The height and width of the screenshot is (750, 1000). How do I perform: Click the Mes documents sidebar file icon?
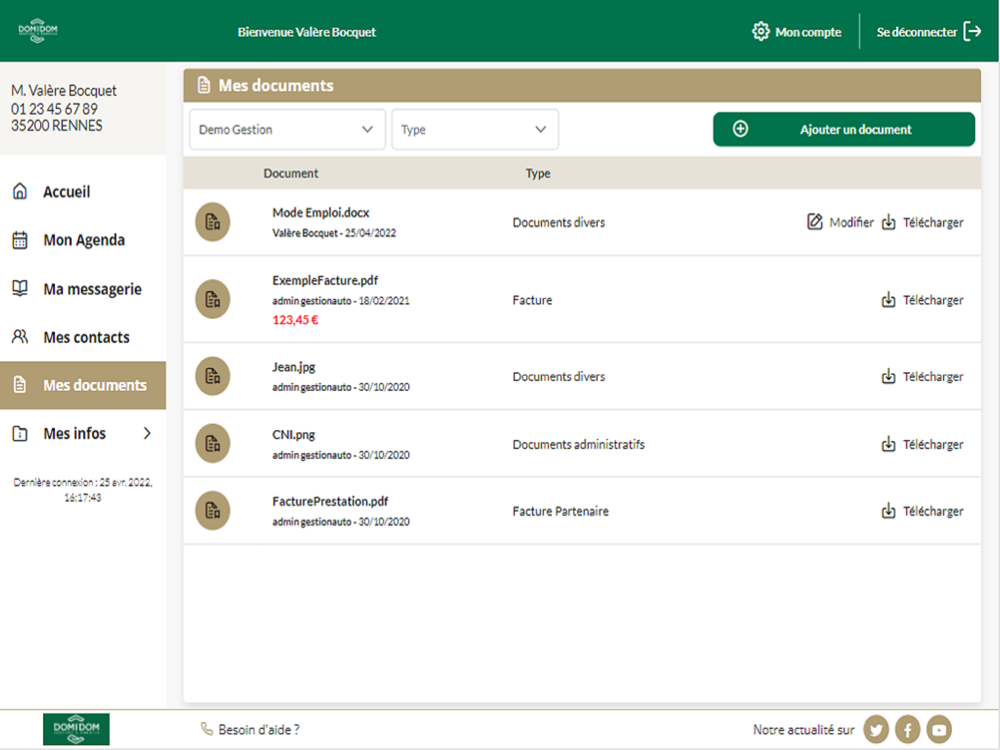click(x=20, y=385)
